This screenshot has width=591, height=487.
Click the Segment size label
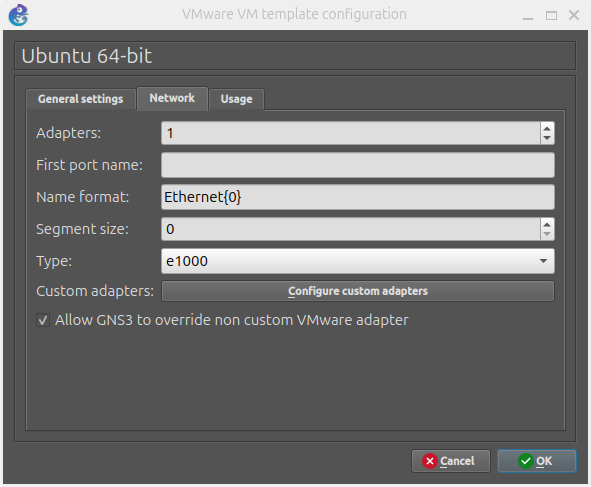82,229
